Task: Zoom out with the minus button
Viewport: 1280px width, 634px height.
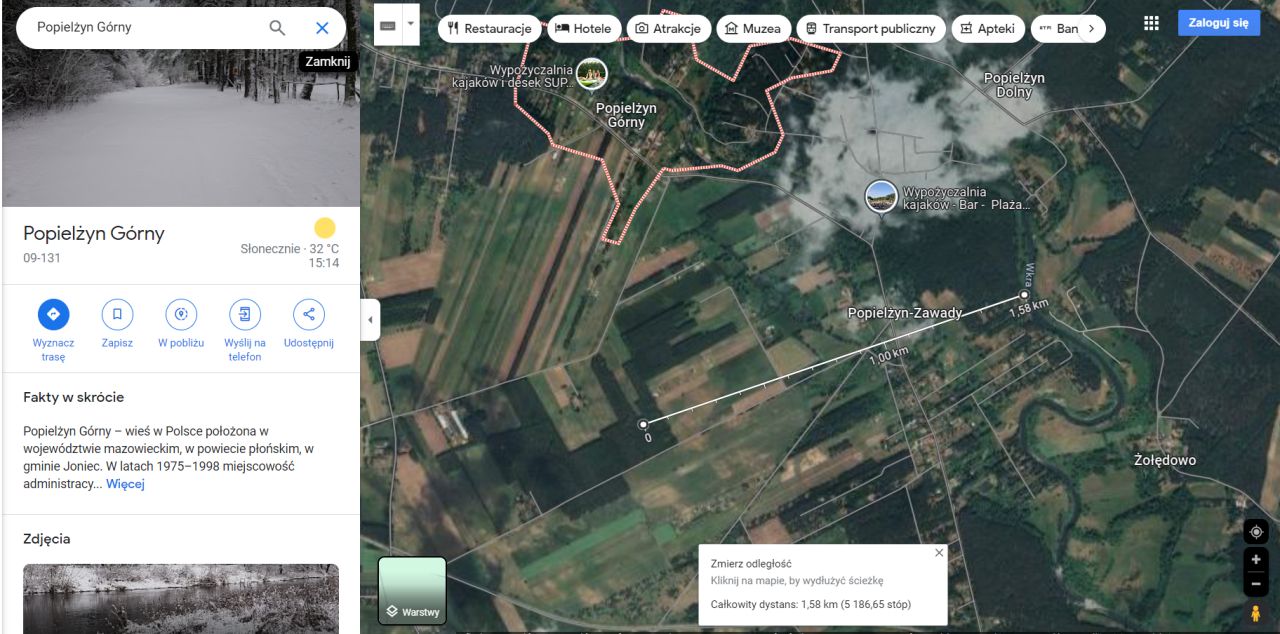Action: [1256, 584]
